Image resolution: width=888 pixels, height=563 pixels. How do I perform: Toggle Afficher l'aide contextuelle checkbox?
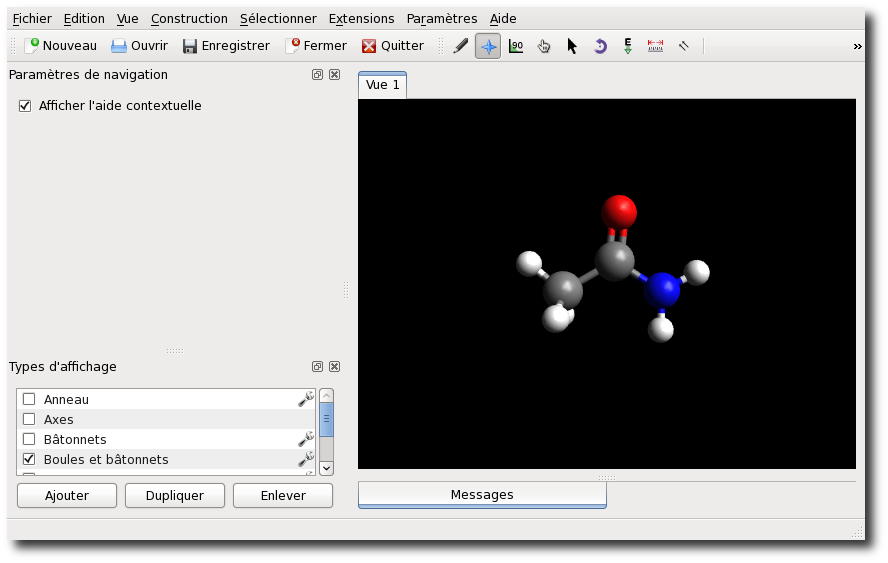coord(26,106)
